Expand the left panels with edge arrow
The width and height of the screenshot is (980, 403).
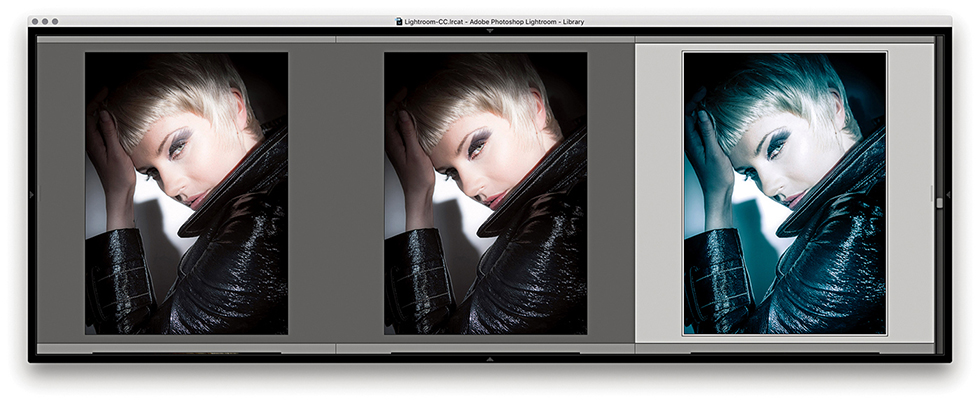[32, 195]
